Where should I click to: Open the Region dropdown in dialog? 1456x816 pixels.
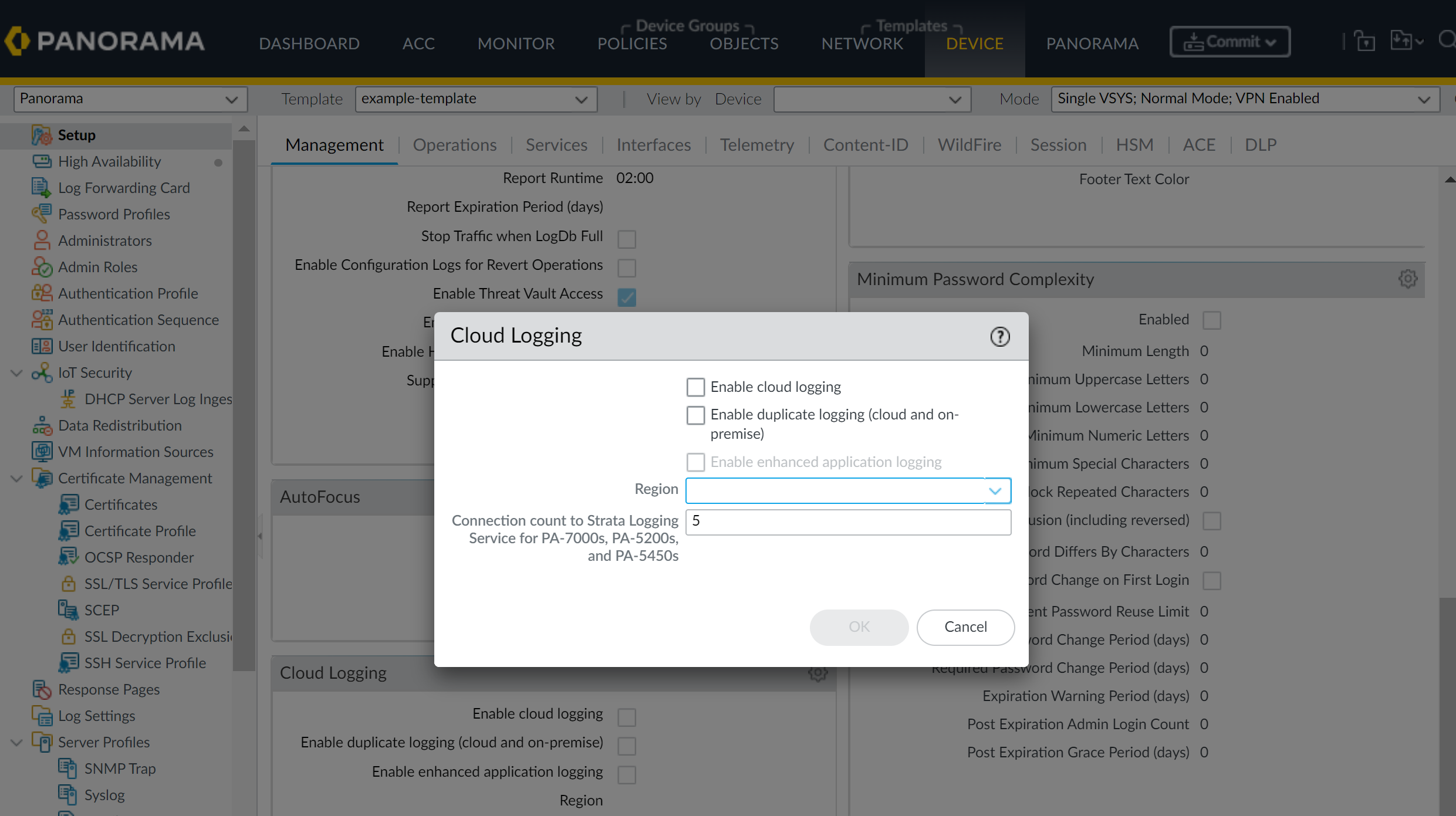tap(995, 490)
